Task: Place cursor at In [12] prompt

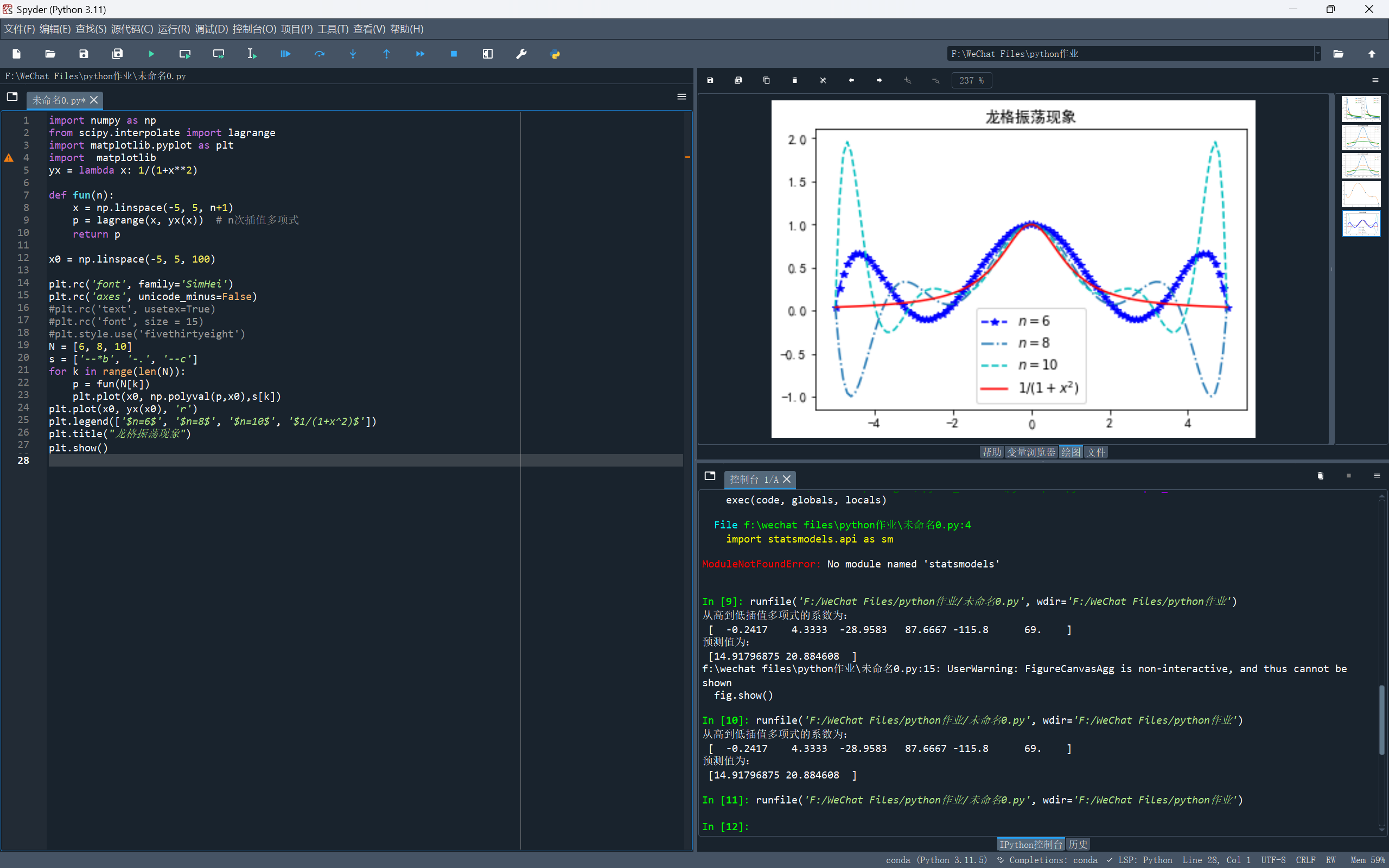Action: point(726,827)
